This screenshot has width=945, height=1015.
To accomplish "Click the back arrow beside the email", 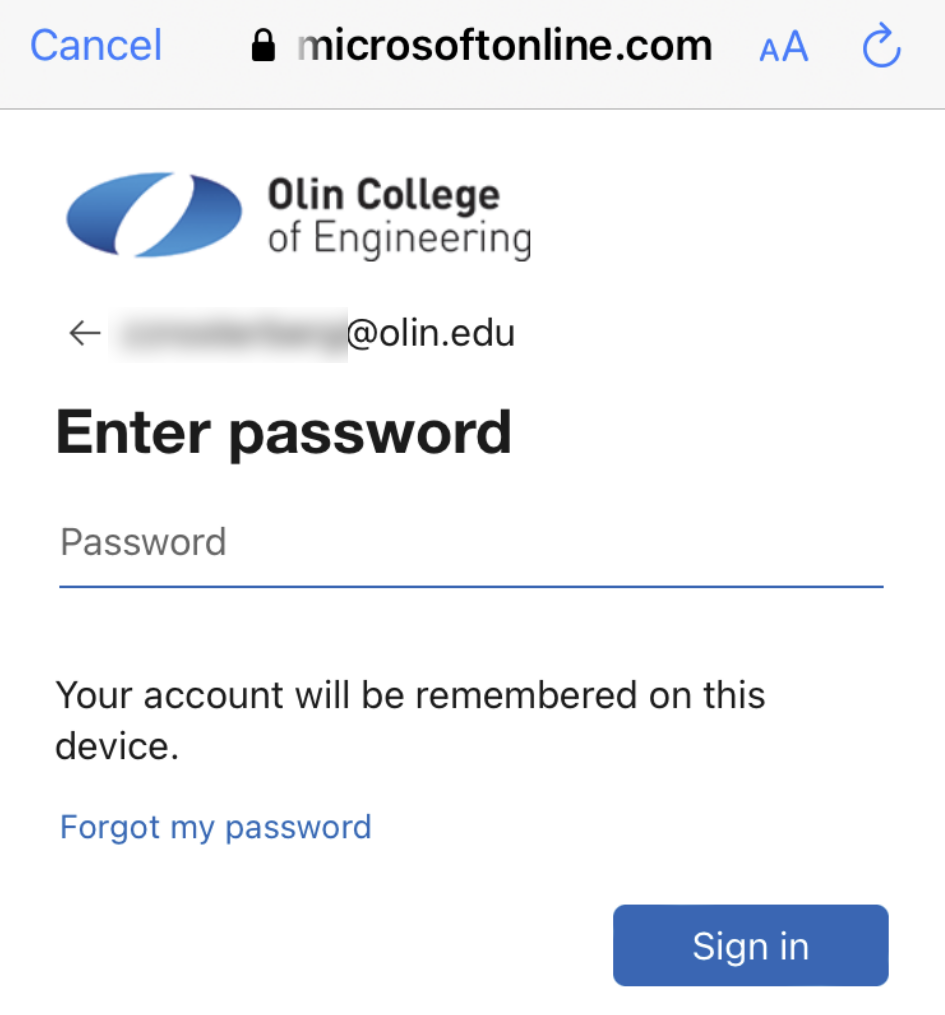I will click(x=85, y=333).
